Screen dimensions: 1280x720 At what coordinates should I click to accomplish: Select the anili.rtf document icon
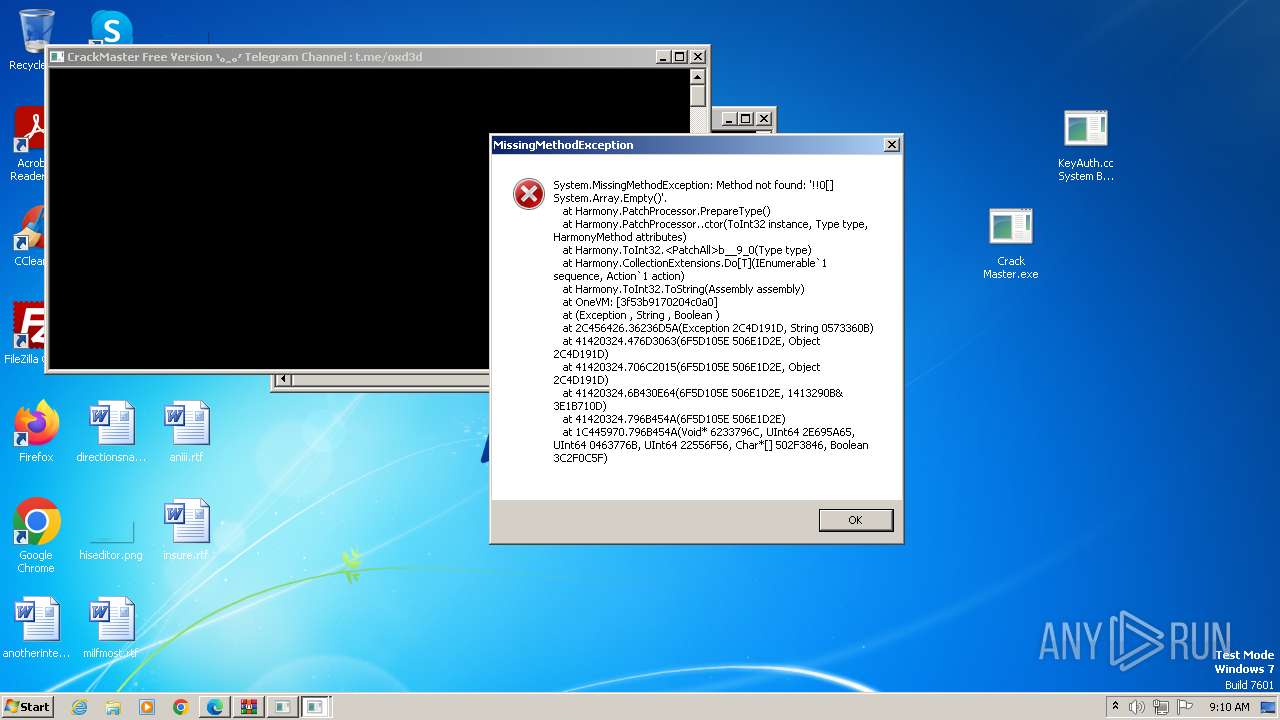(186, 431)
